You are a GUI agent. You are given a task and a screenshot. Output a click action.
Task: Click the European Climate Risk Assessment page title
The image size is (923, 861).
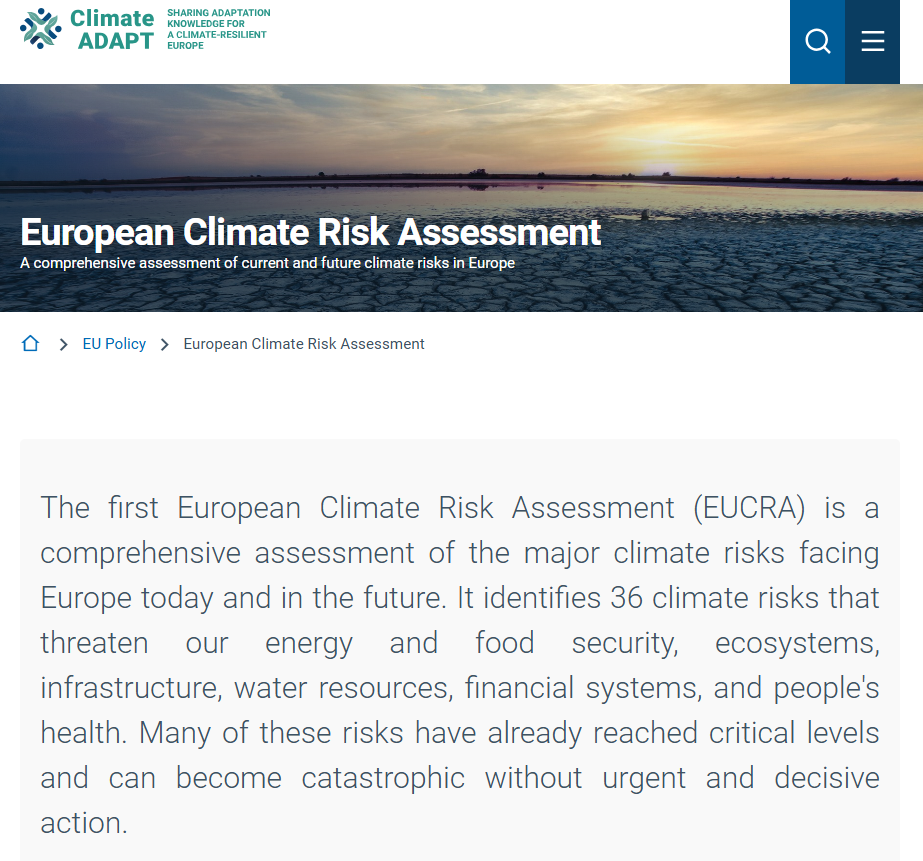[309, 232]
